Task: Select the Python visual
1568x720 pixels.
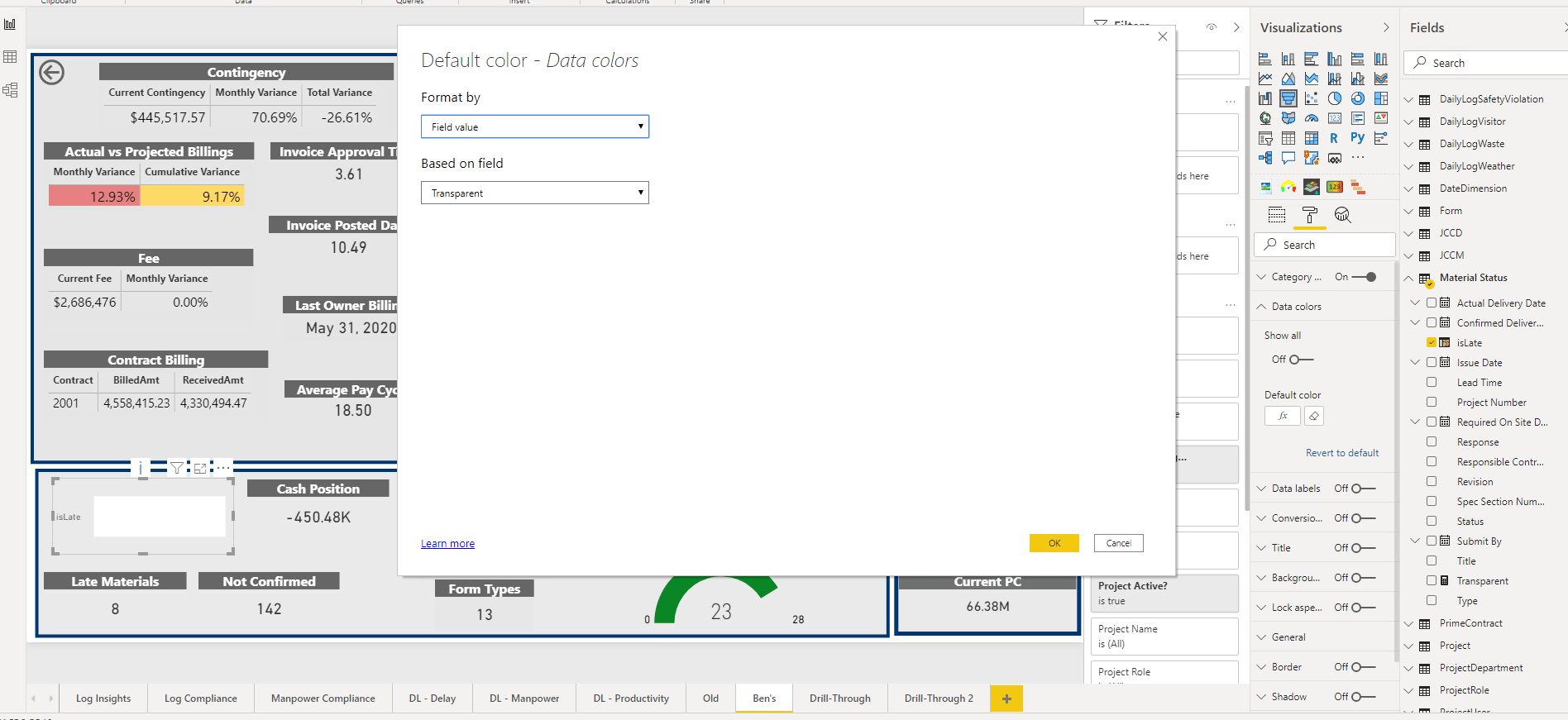Action: [x=1358, y=138]
